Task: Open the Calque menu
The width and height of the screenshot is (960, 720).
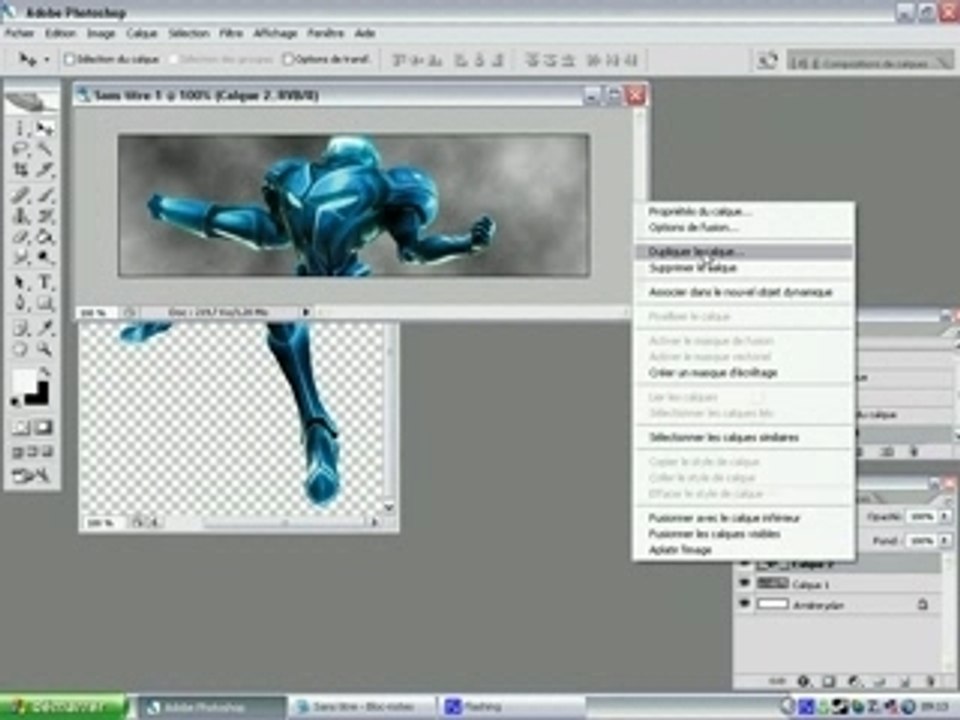Action: click(142, 33)
